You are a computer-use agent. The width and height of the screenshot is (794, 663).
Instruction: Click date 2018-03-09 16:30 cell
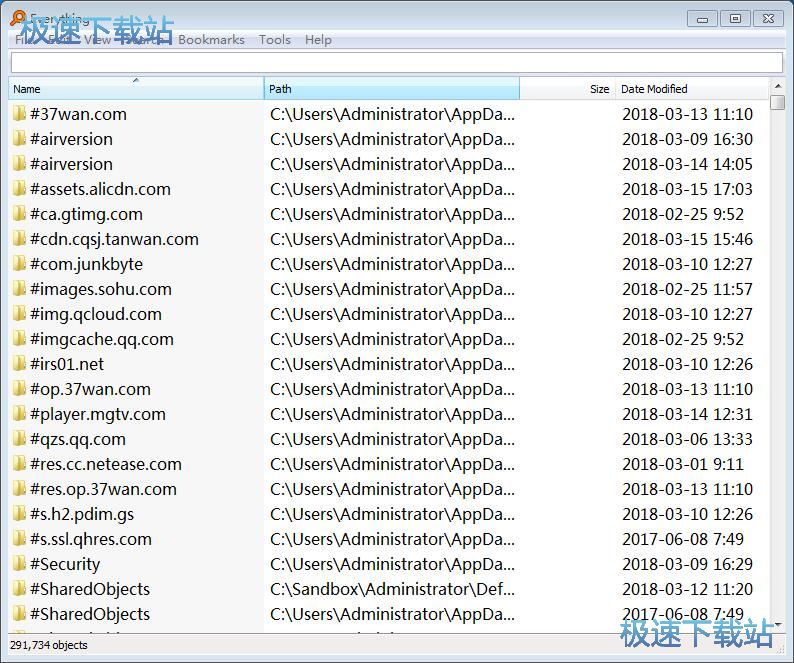[687, 139]
